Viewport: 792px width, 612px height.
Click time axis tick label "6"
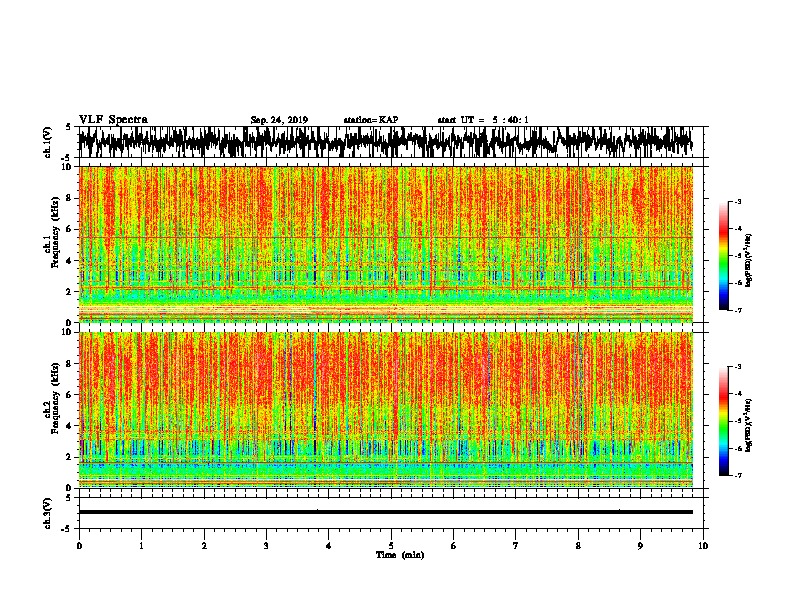coord(454,546)
